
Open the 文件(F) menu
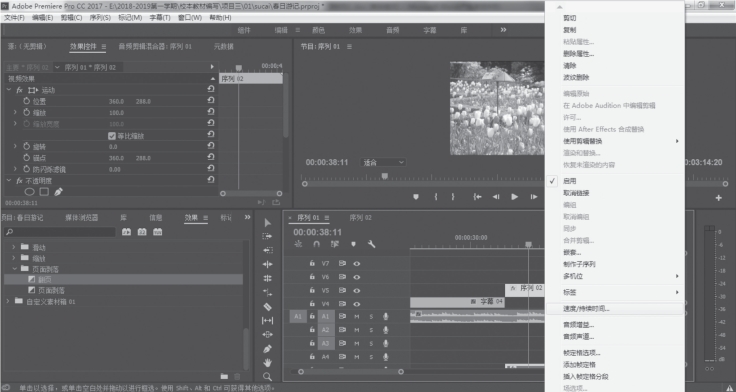coord(14,17)
